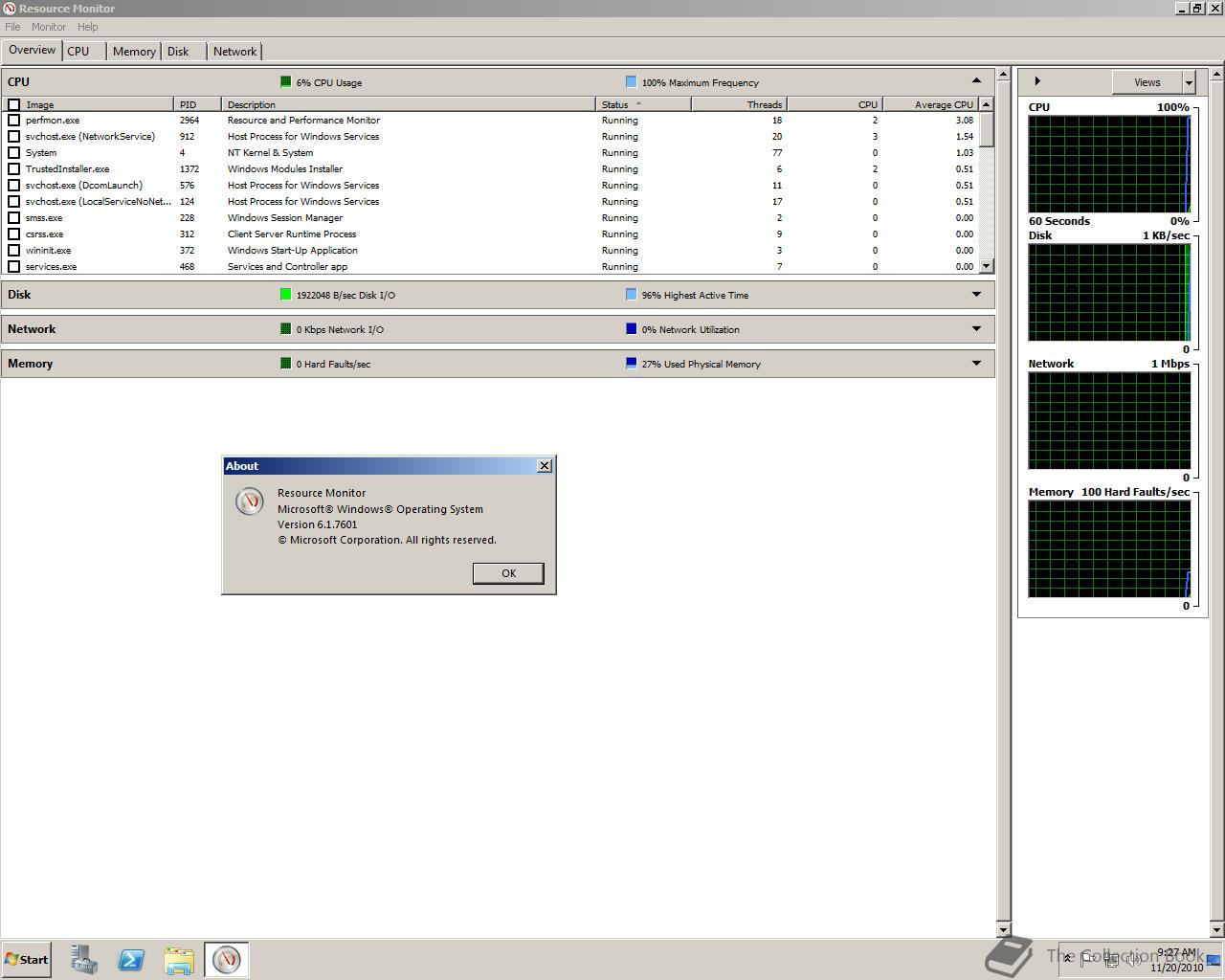
Task: Tick the checkbox for csrss.exe
Action: pos(14,234)
